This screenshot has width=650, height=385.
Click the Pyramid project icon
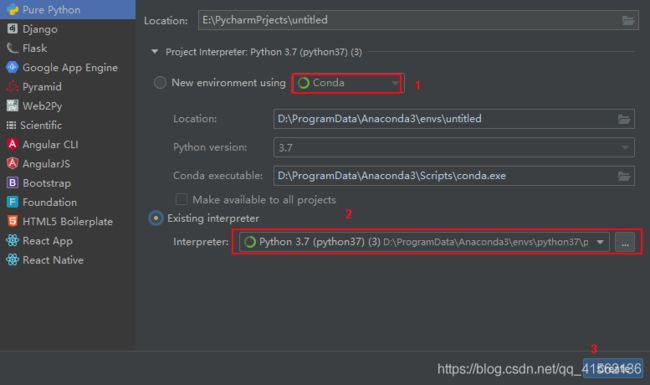click(x=12, y=86)
